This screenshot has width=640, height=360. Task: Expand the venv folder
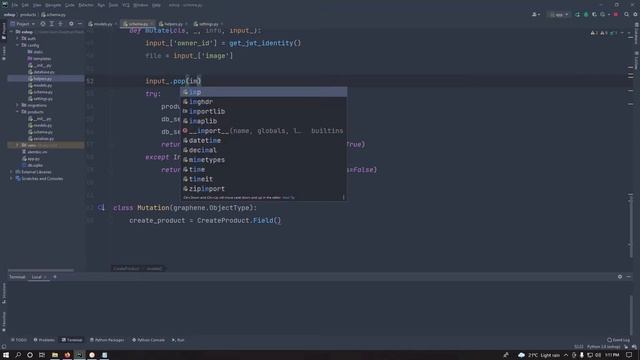tap(18, 145)
